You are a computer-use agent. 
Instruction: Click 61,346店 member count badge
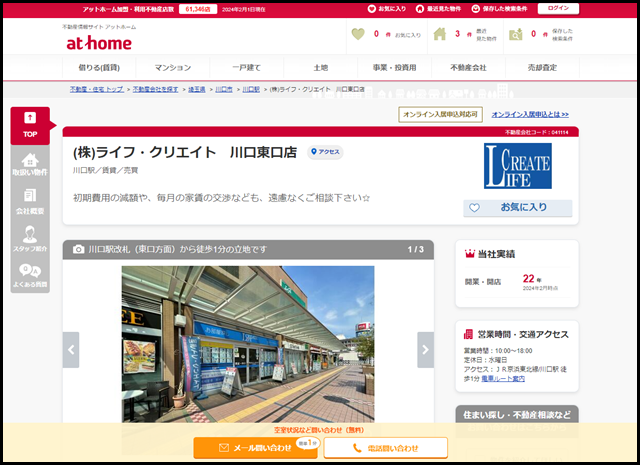pos(198,9)
